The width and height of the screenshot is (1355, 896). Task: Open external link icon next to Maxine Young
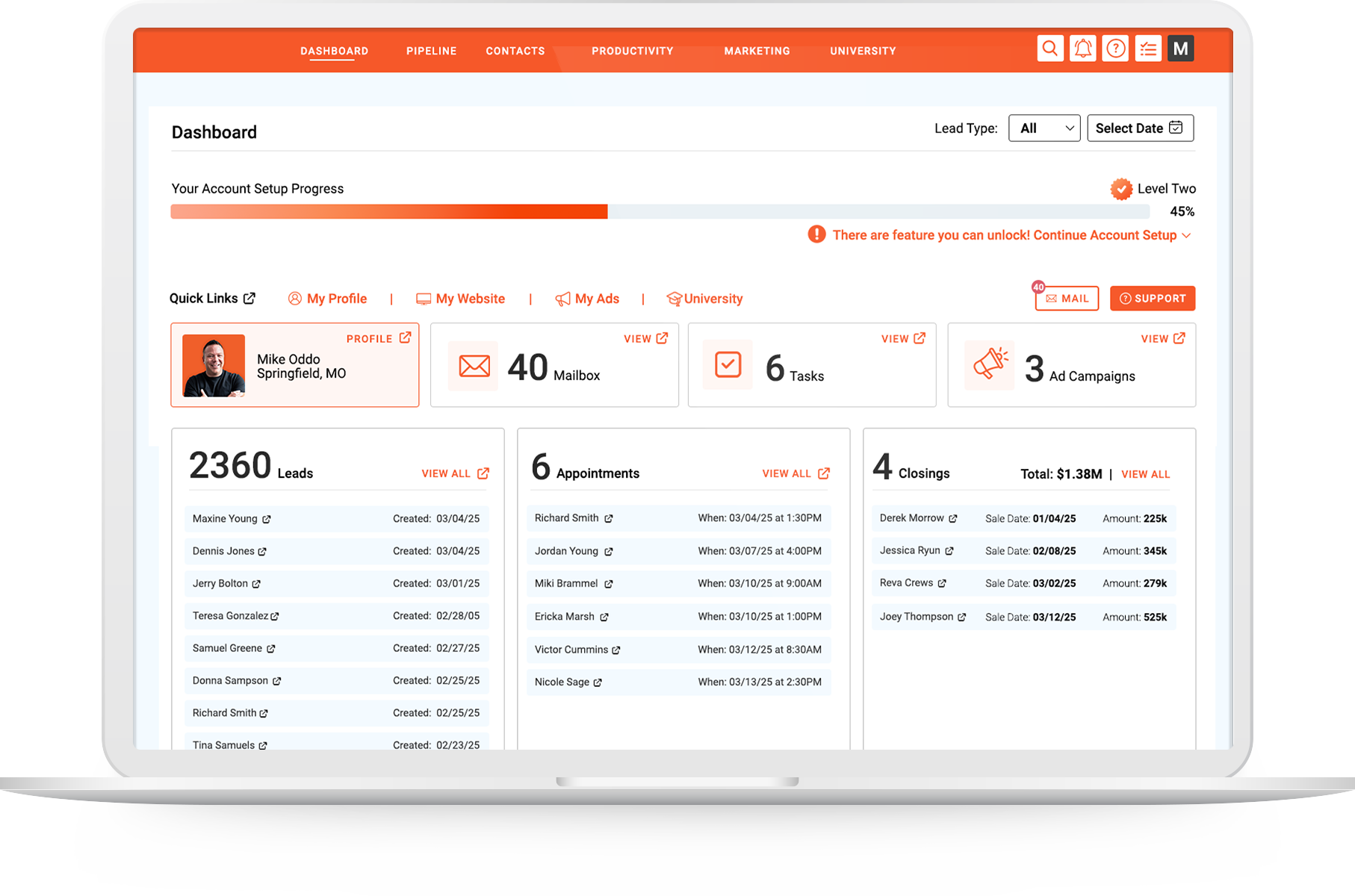(x=267, y=519)
